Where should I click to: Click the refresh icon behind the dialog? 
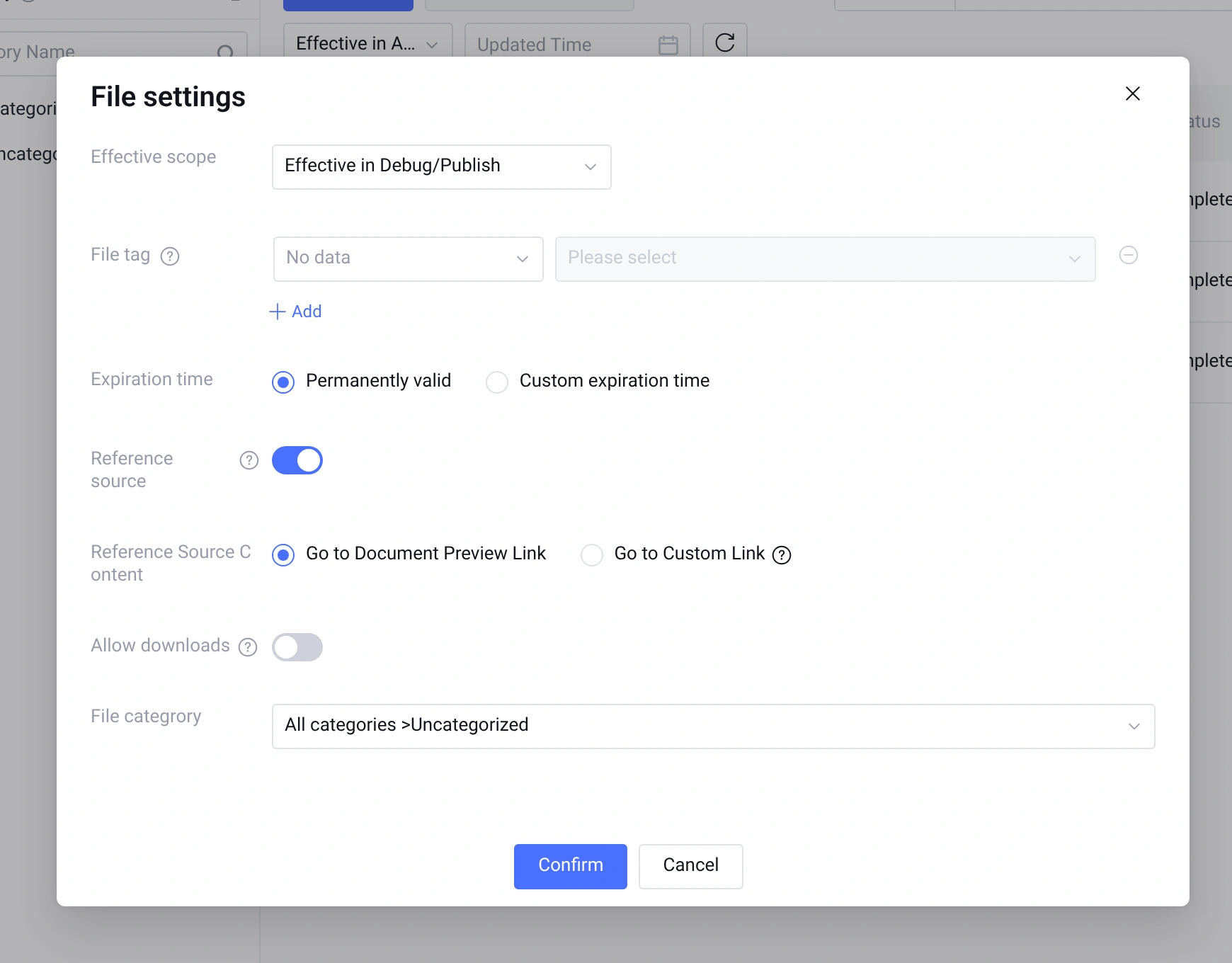coord(725,42)
